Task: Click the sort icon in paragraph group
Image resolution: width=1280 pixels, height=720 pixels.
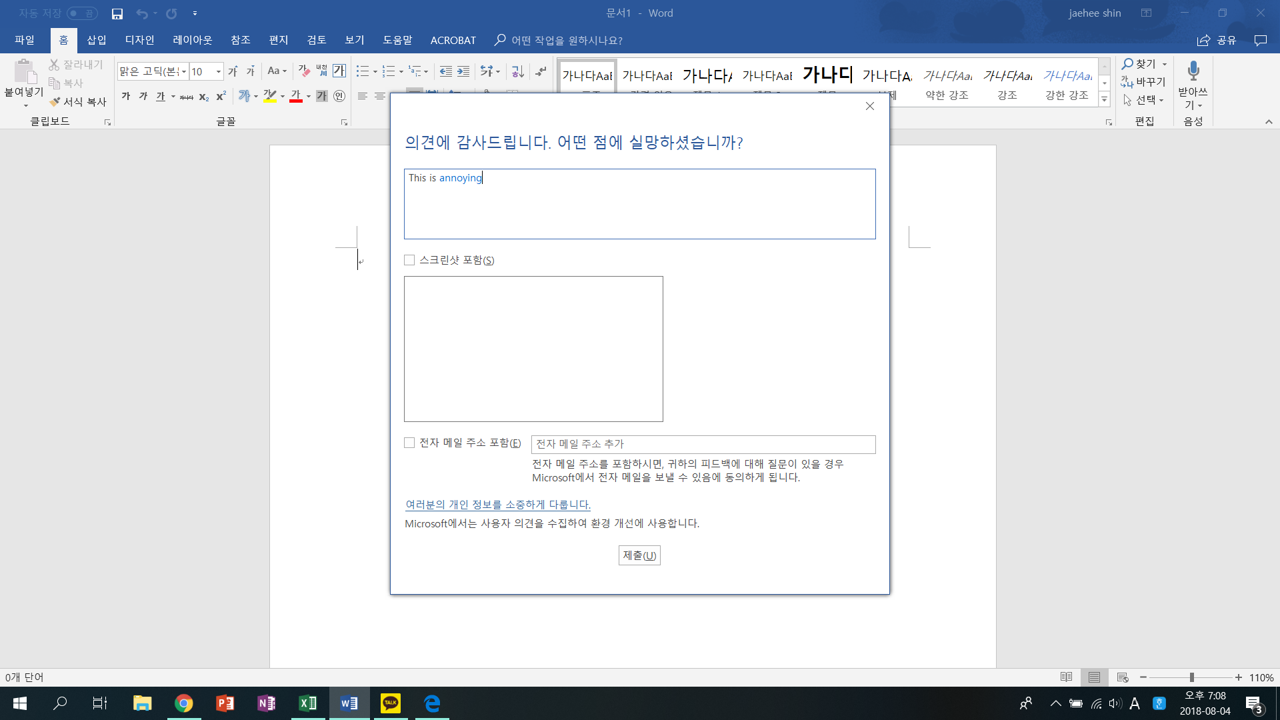Action: click(517, 71)
